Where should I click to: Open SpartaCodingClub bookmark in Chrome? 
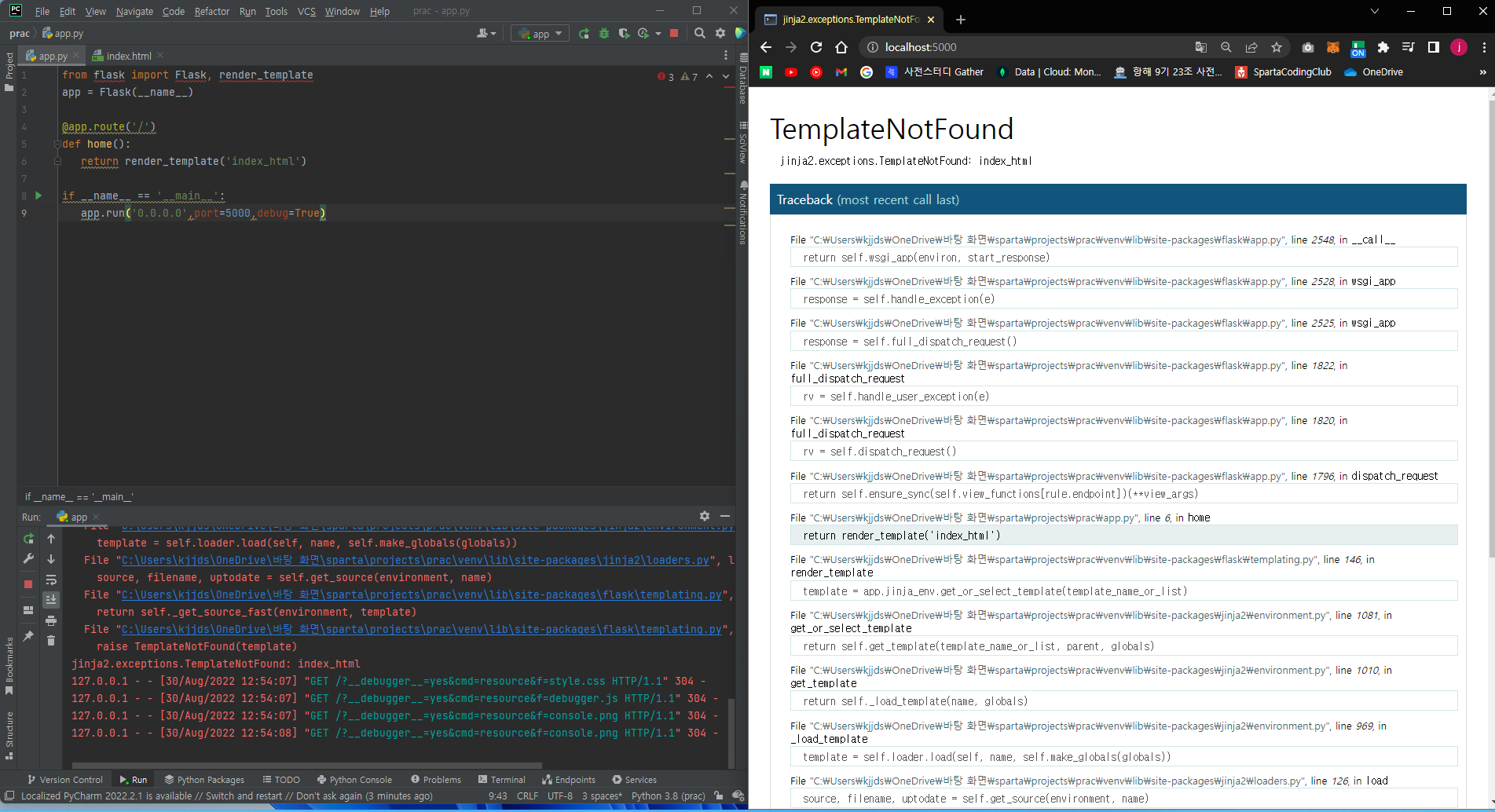pyautogui.click(x=1283, y=72)
